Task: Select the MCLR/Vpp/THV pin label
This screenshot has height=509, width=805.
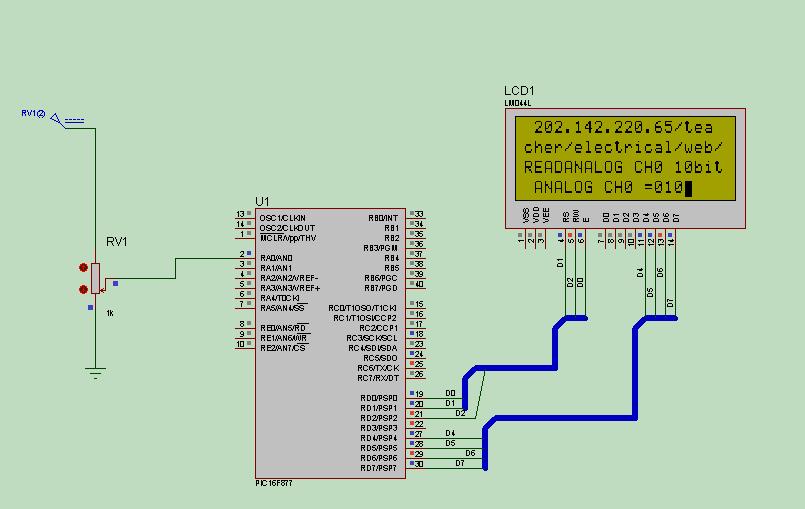Action: (288, 238)
